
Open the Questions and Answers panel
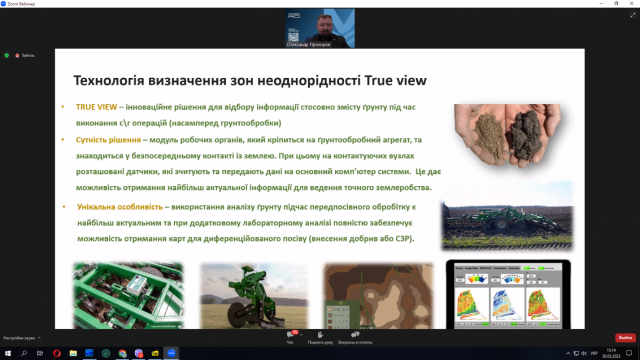click(355, 337)
